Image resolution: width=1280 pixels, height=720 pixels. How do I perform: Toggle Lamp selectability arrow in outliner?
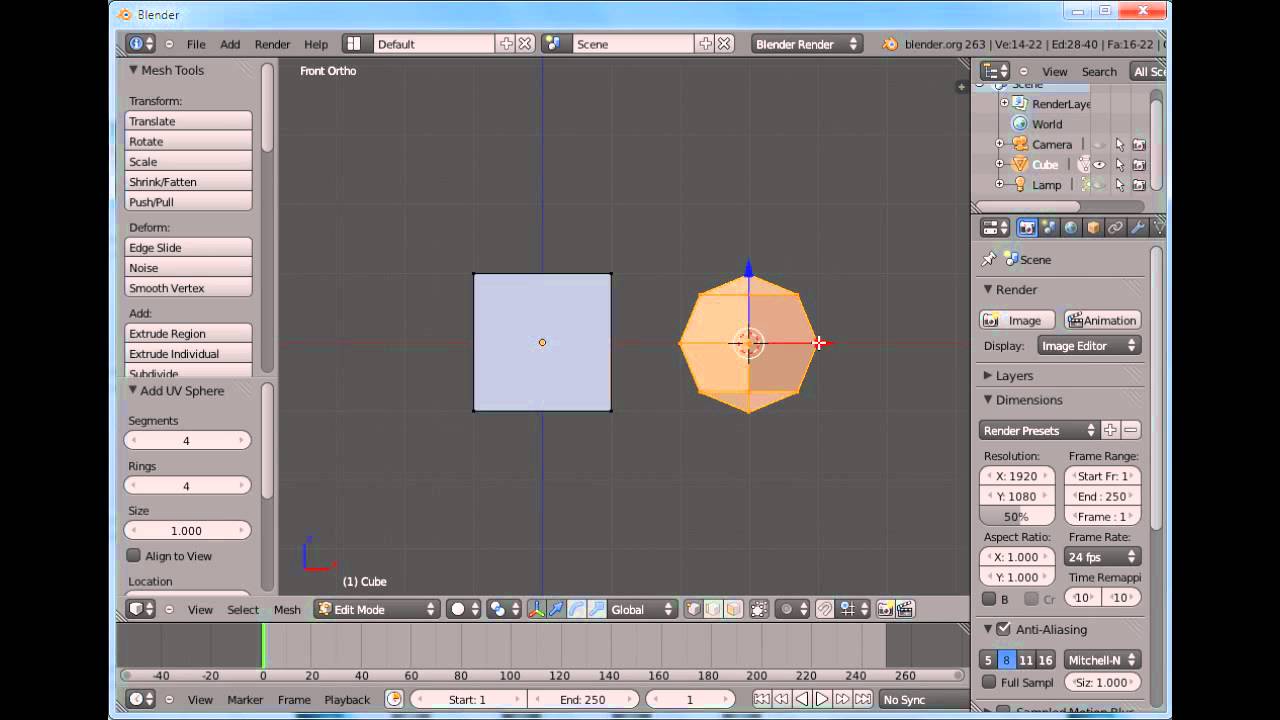point(1119,185)
